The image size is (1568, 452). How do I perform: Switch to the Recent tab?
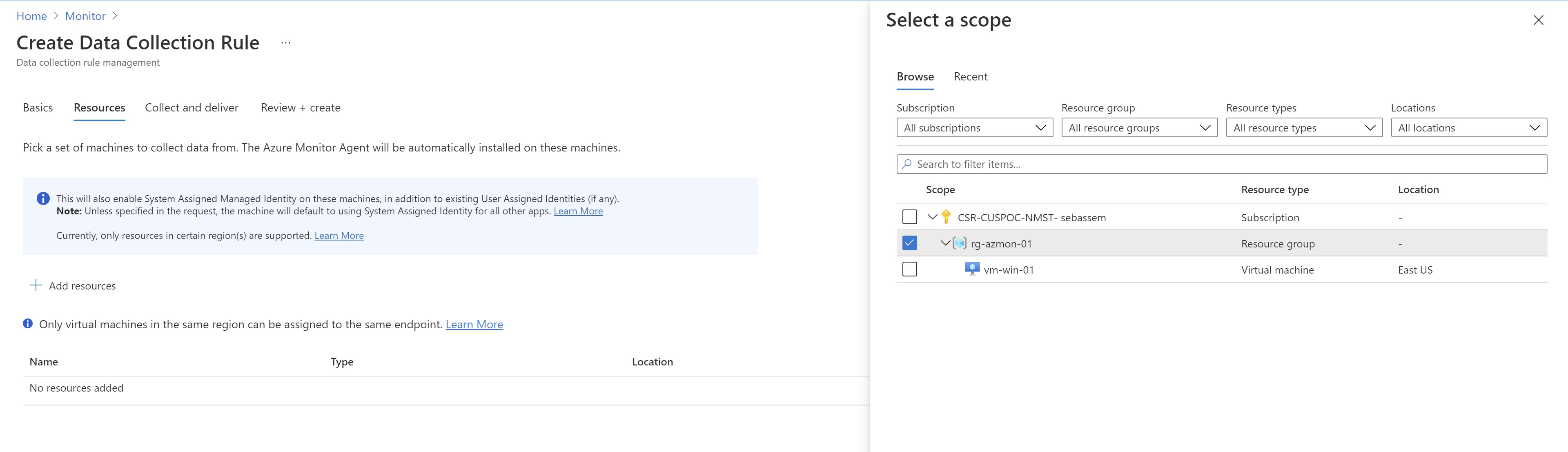tap(970, 77)
